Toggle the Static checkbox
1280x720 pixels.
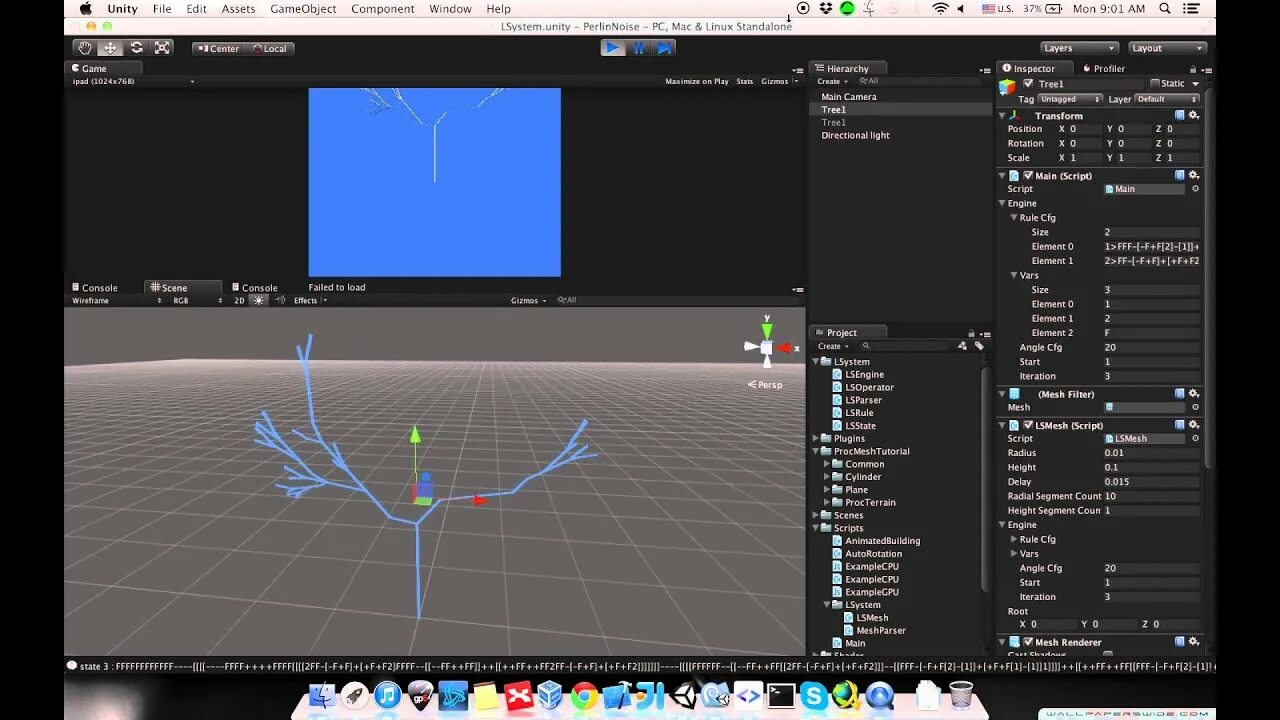click(1155, 84)
